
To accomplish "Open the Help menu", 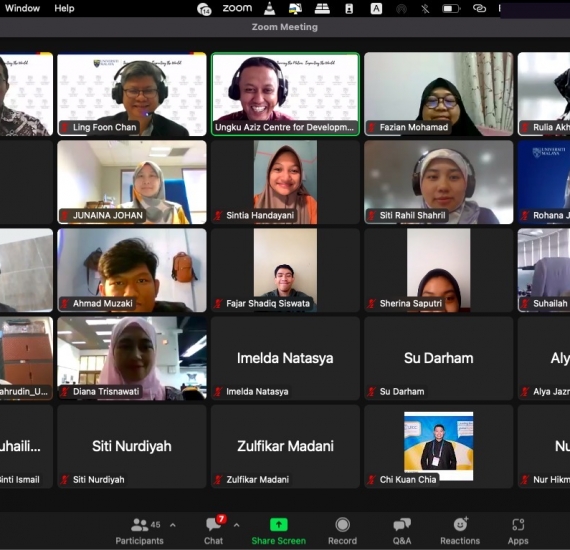I will point(64,8).
